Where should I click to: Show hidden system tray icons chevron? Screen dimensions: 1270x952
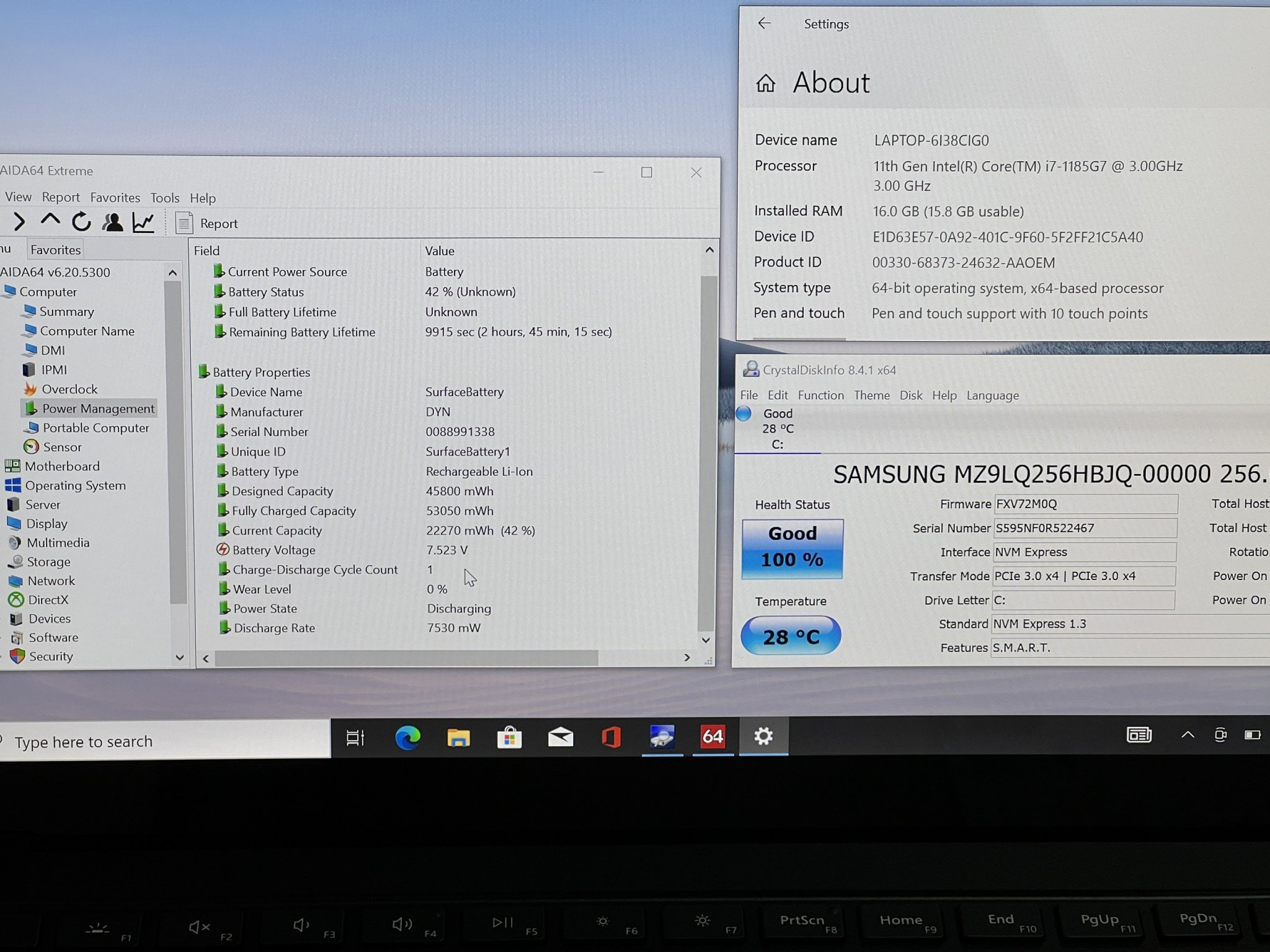[1187, 735]
